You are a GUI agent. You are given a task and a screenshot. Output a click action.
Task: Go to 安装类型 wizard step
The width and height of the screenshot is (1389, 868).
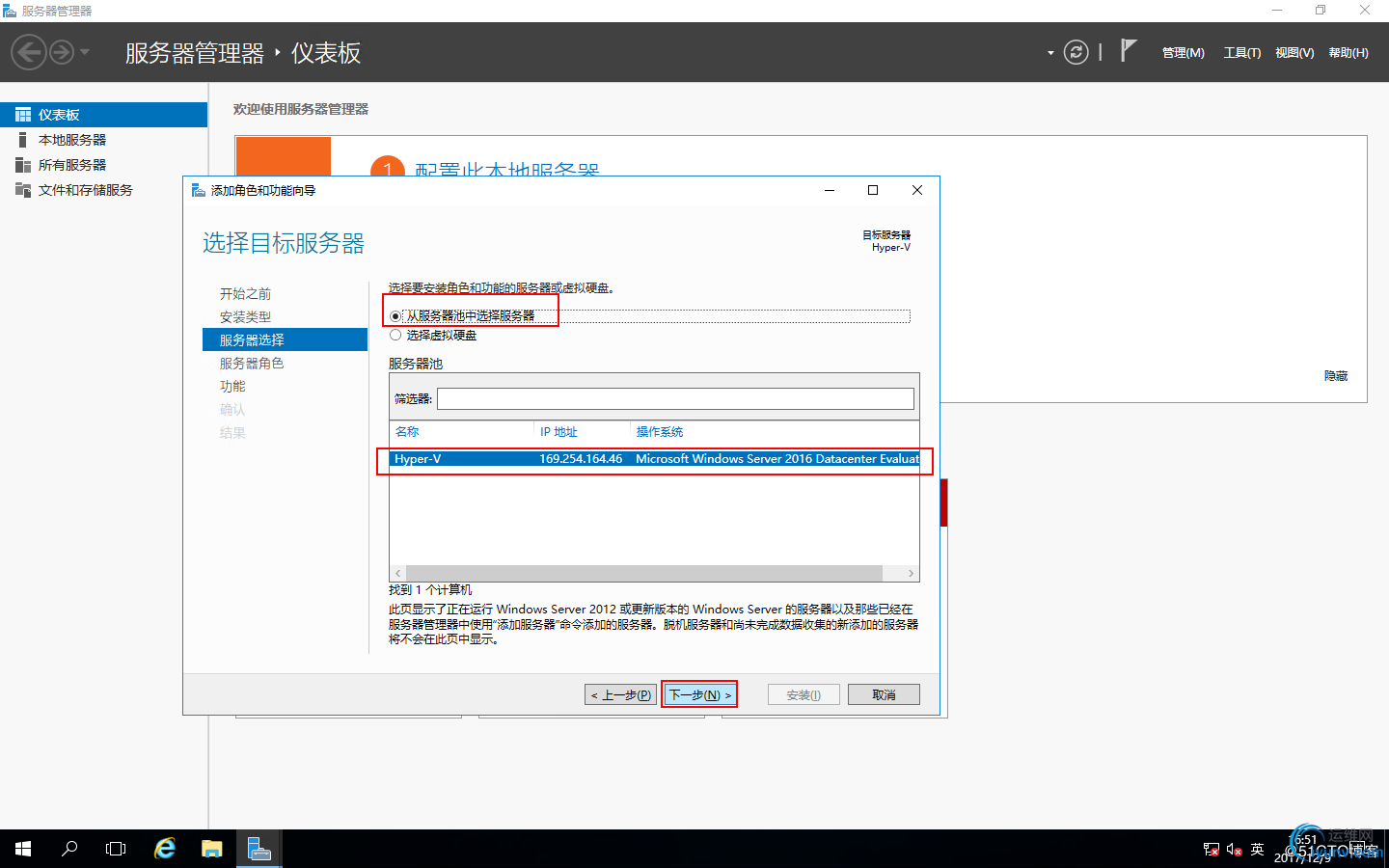(245, 317)
